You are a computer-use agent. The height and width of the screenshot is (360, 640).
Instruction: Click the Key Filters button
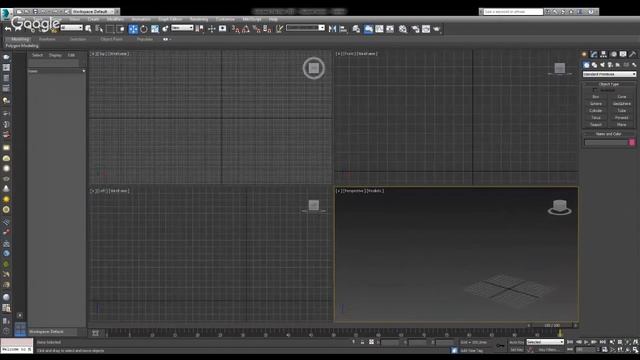548,350
